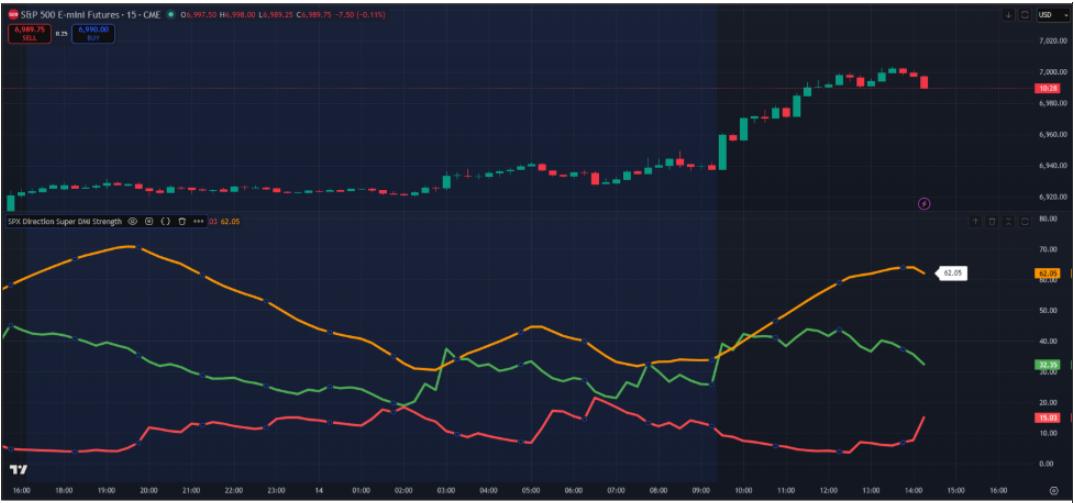The height and width of the screenshot is (503, 1075).
Task: Click the purple lightning bolt event marker
Action: pyautogui.click(x=924, y=203)
